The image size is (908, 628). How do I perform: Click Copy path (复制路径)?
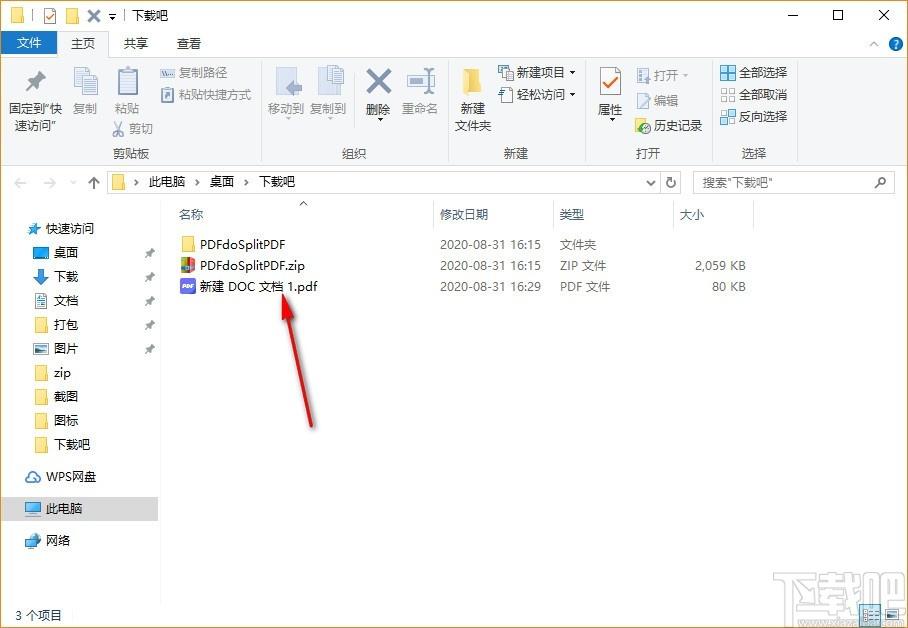coord(193,73)
